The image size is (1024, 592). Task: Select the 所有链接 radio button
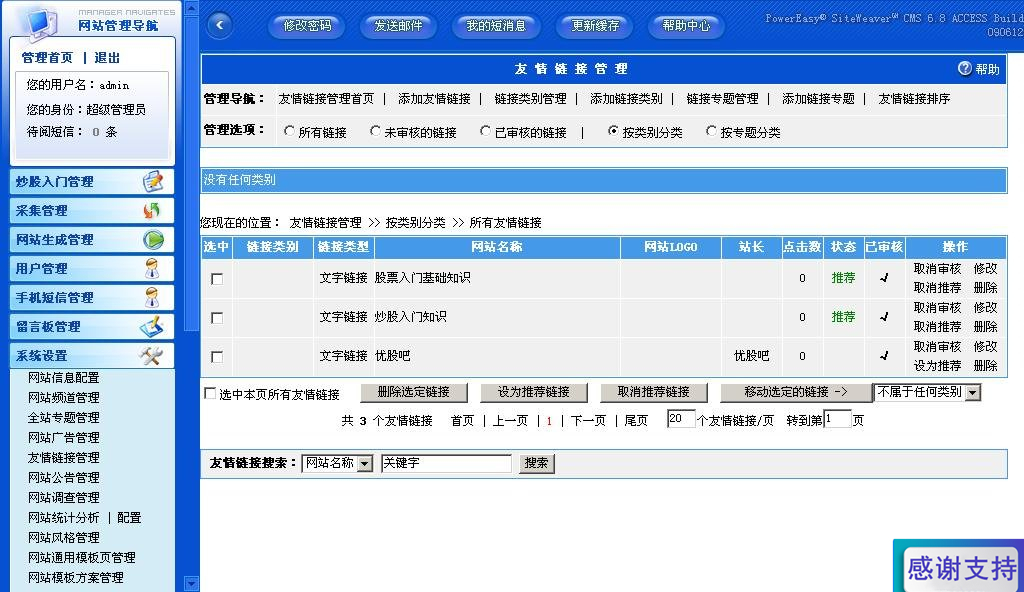coord(290,131)
